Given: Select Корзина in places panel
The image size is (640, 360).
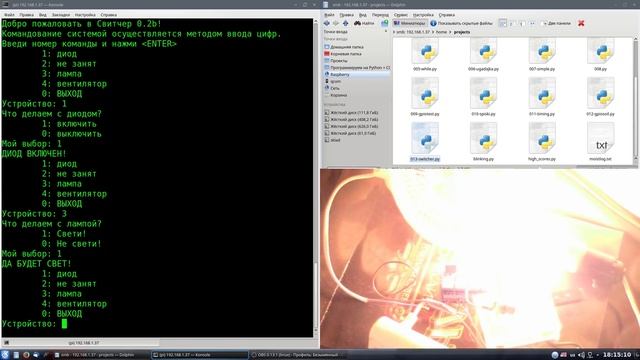Looking at the screenshot, I should tap(357, 95).
